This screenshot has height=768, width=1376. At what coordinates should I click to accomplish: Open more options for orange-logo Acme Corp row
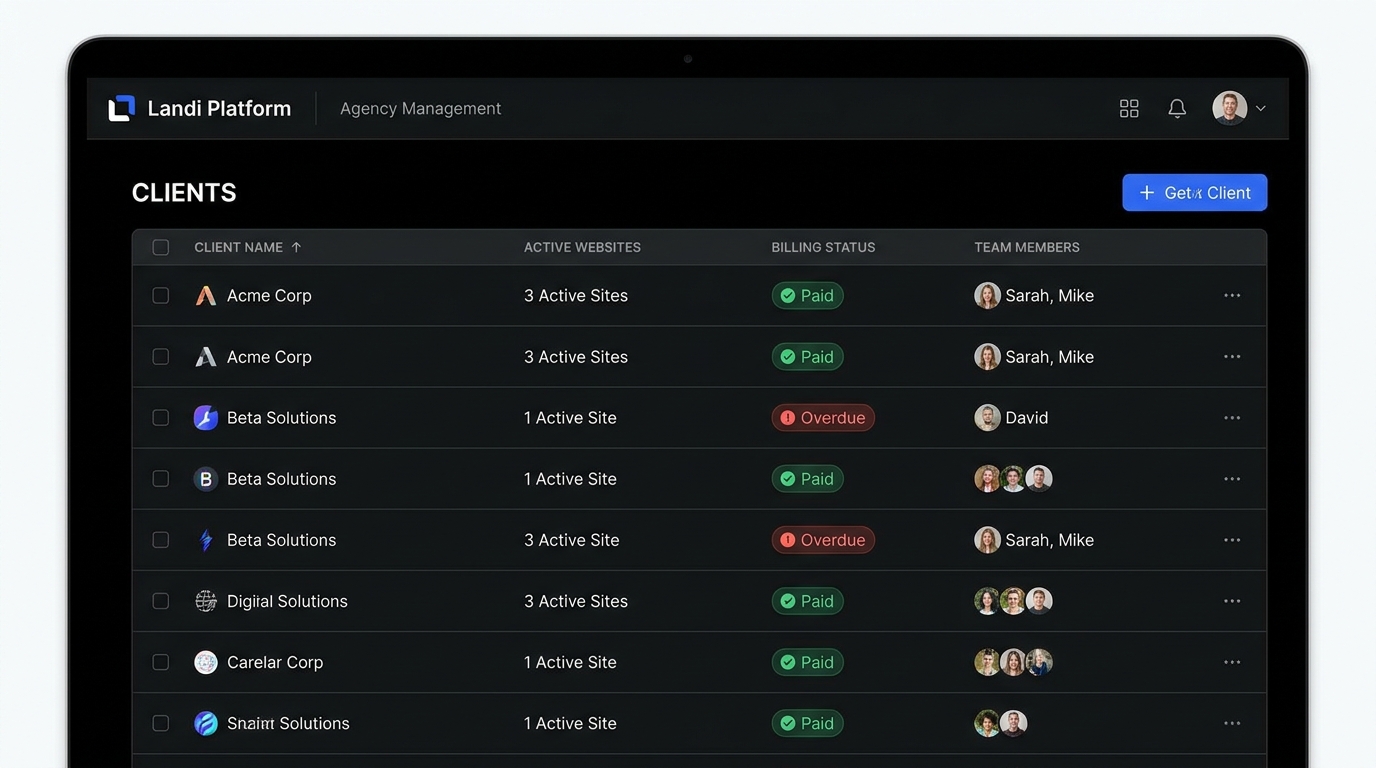[x=1232, y=296]
